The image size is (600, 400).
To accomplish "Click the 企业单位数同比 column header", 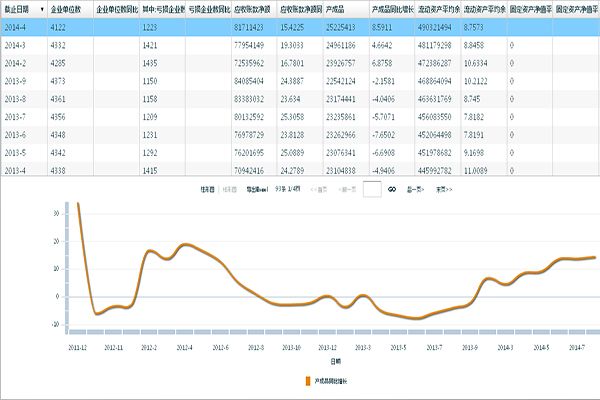I will [117, 10].
